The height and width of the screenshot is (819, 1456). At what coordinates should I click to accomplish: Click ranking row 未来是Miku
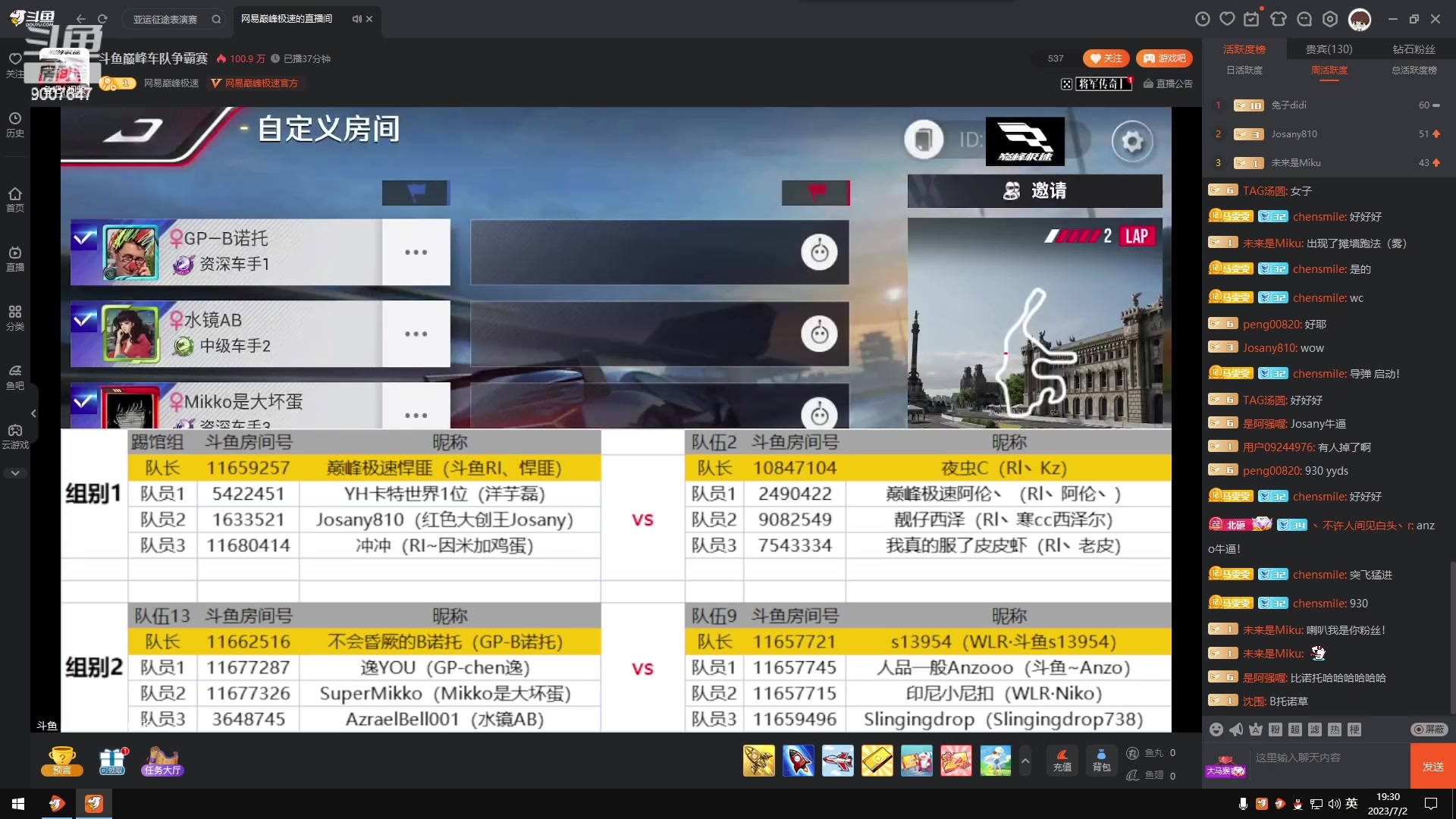[1329, 163]
